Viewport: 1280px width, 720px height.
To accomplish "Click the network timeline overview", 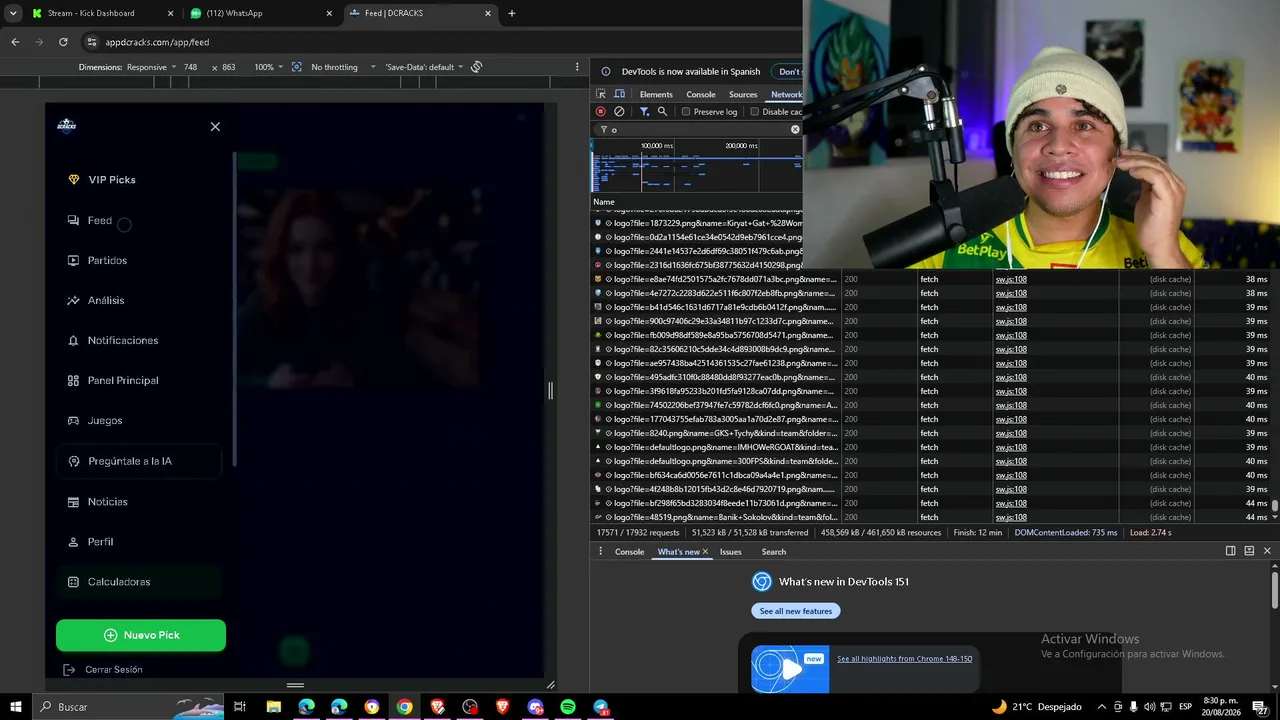I will [x=696, y=165].
